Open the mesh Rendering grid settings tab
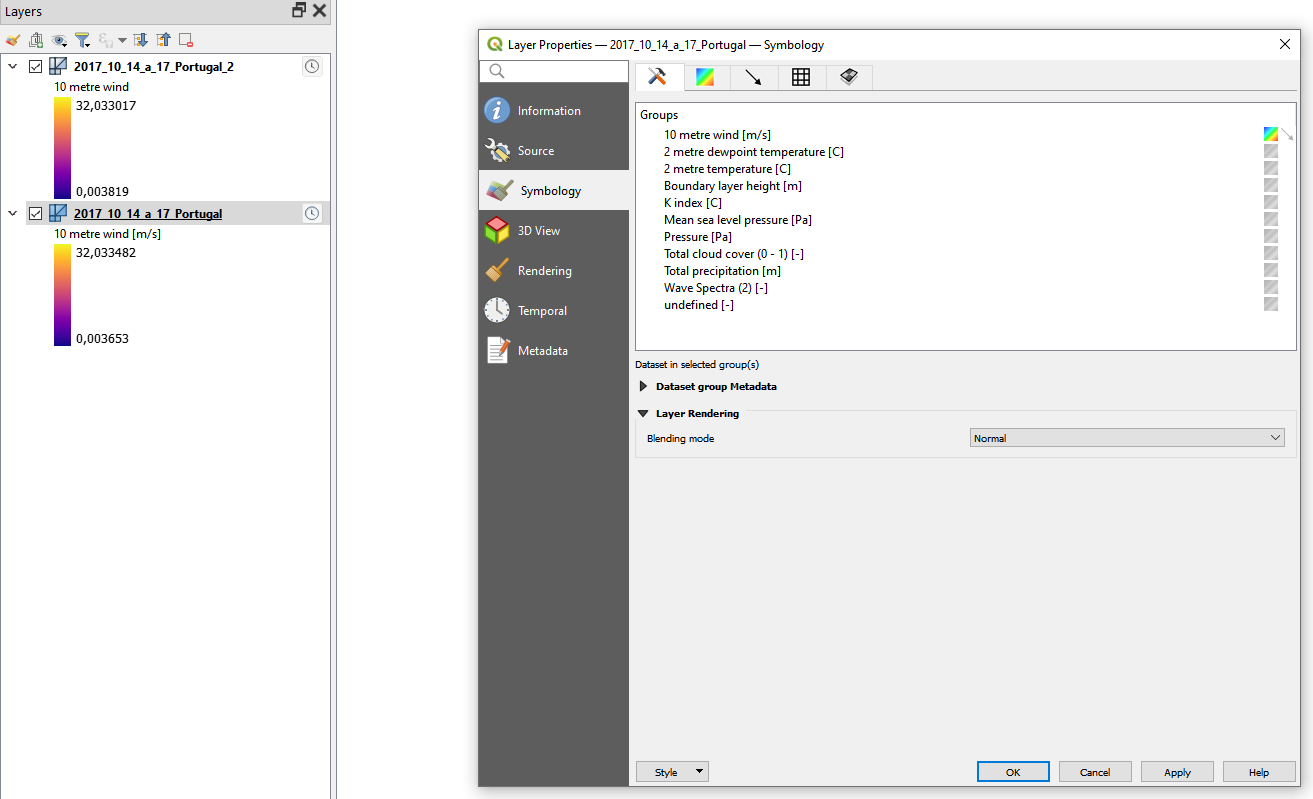 [801, 76]
